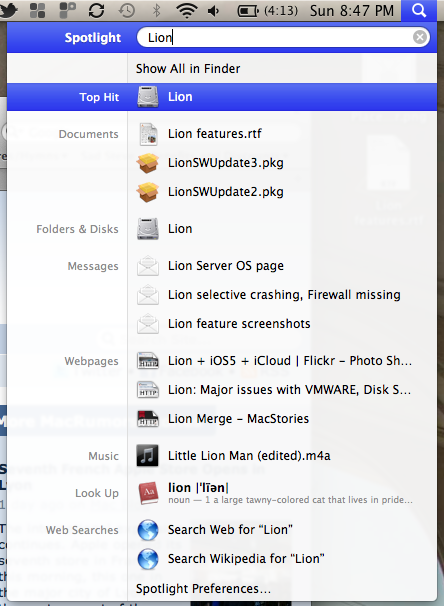Open Lion features.rtf document
Image resolution: width=444 pixels, height=606 pixels.
coord(214,134)
